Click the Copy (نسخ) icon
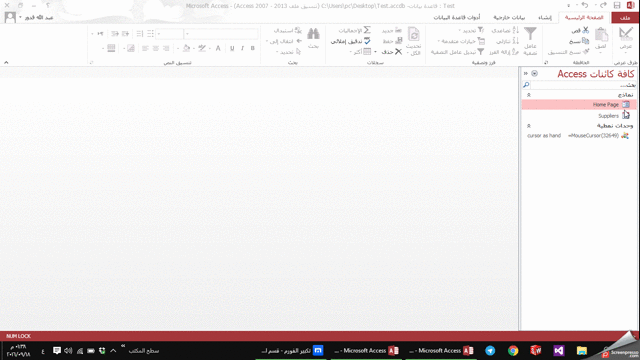The width and height of the screenshot is (640, 360). [585, 41]
